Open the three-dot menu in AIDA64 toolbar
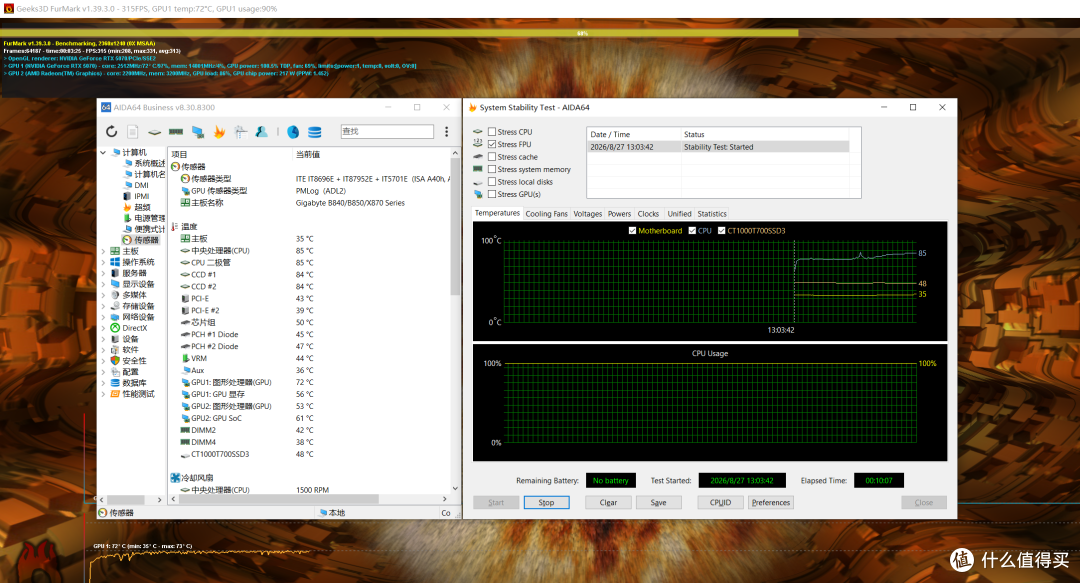Viewport: 1080px width, 583px height. pyautogui.click(x=446, y=132)
